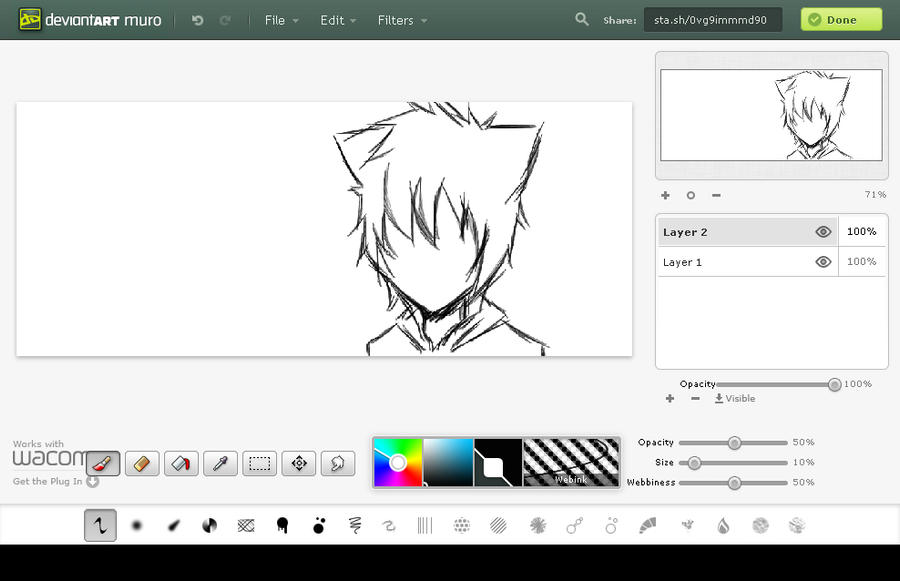Viewport: 900px width, 581px height.
Task: Hide Layer 2 using its eye icon
Action: coord(823,232)
